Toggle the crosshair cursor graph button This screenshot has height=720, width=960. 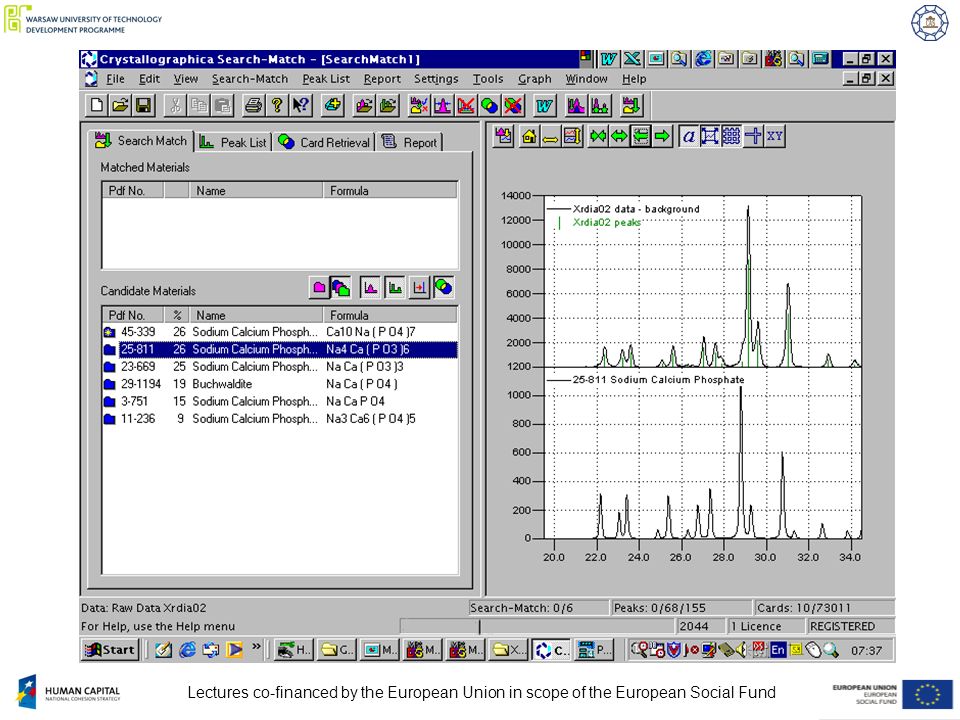(753, 136)
